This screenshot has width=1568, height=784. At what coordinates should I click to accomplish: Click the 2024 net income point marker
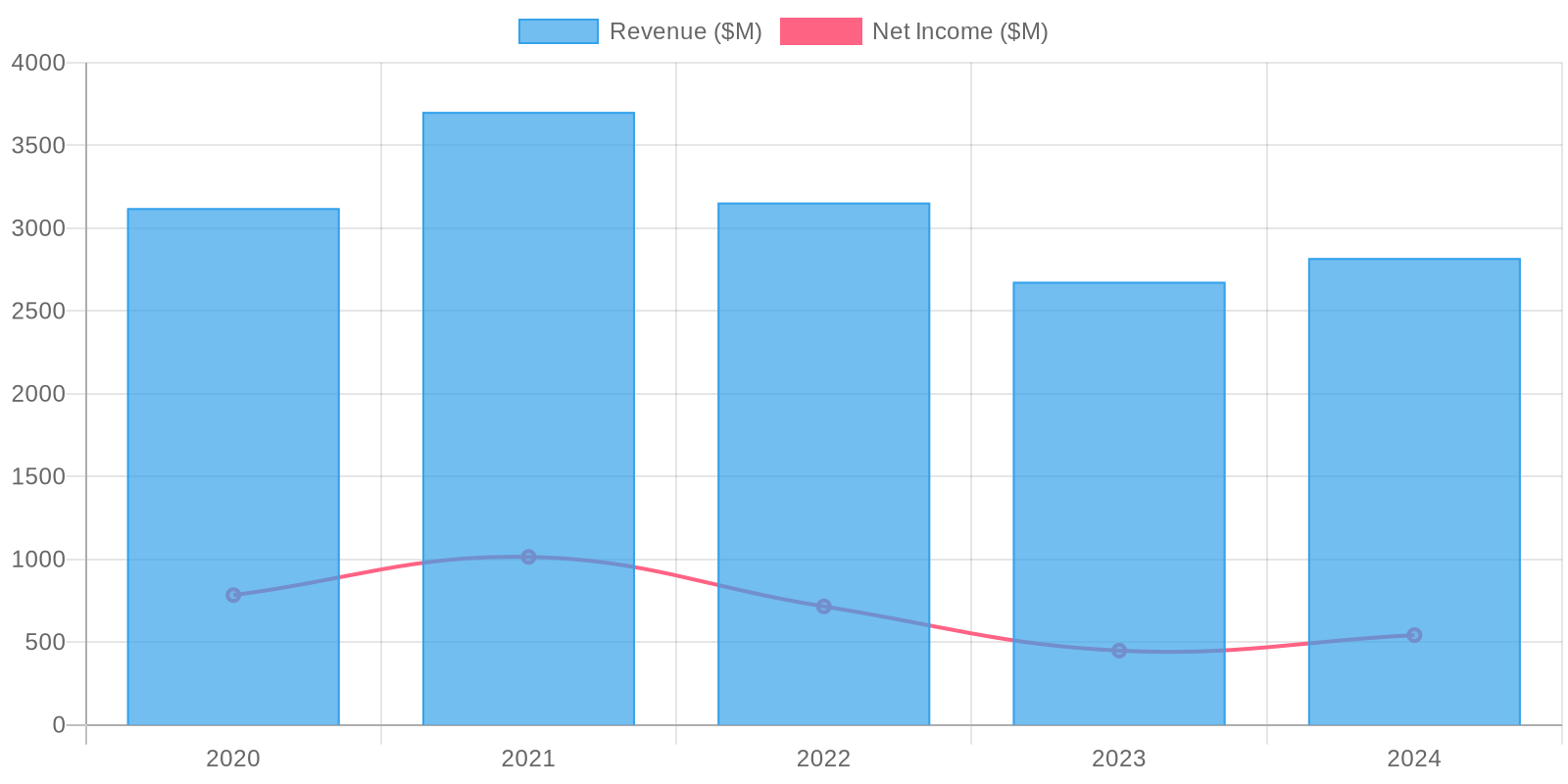coord(1414,635)
